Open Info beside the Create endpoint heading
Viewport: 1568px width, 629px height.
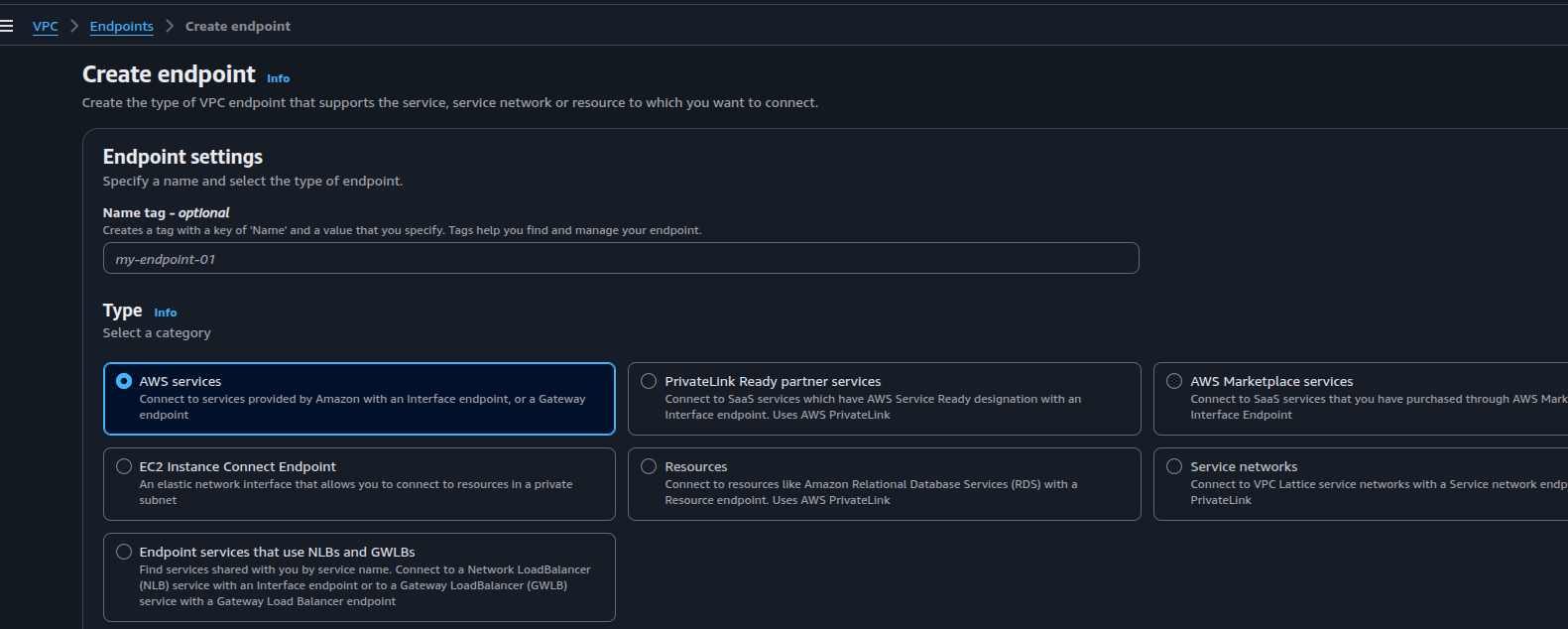(x=278, y=78)
